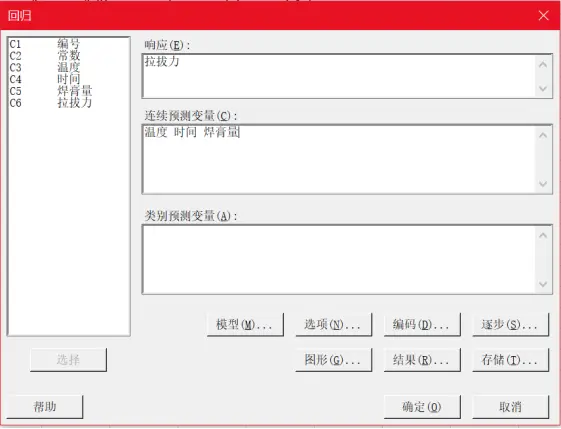Select column C2 常数 in variable list

click(68, 55)
